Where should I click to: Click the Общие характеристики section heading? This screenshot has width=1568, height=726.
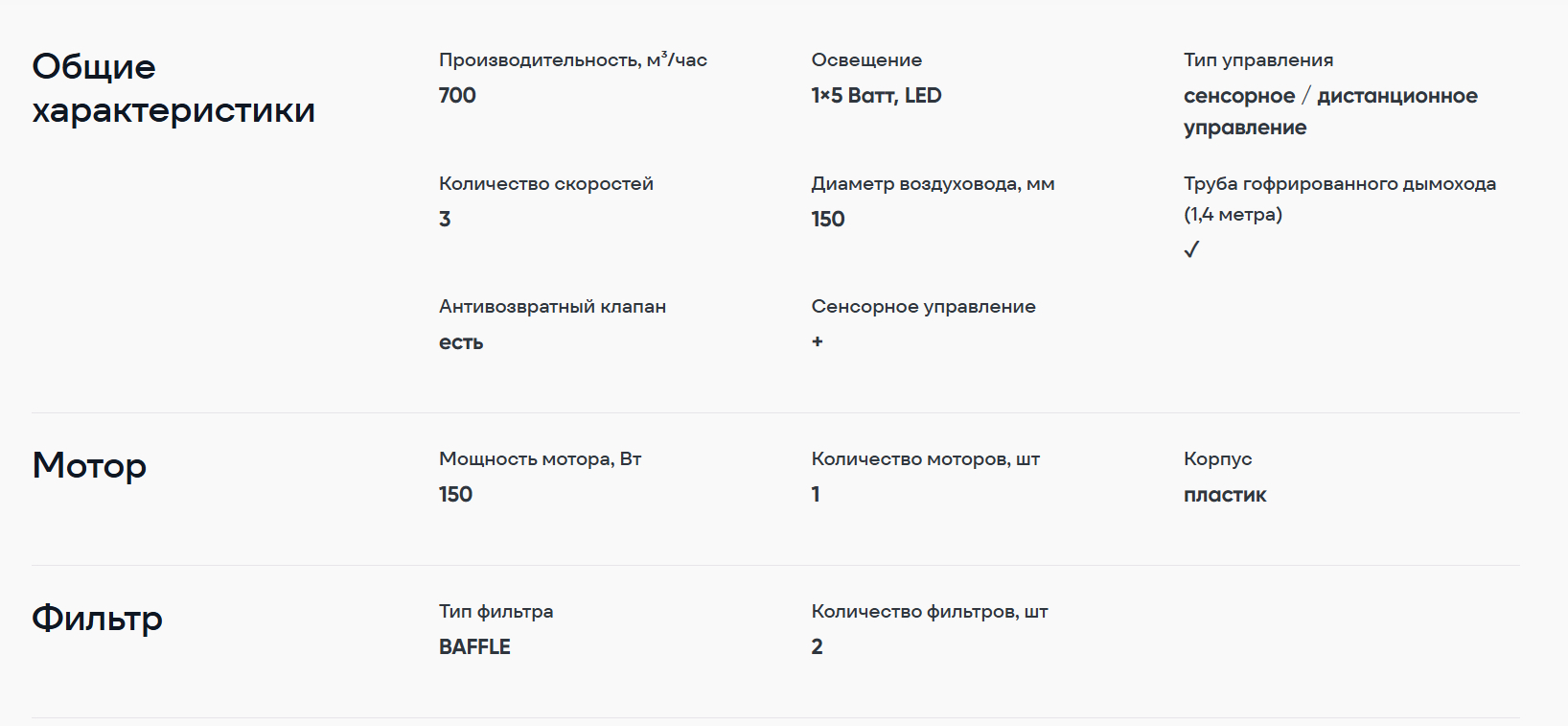click(x=173, y=88)
